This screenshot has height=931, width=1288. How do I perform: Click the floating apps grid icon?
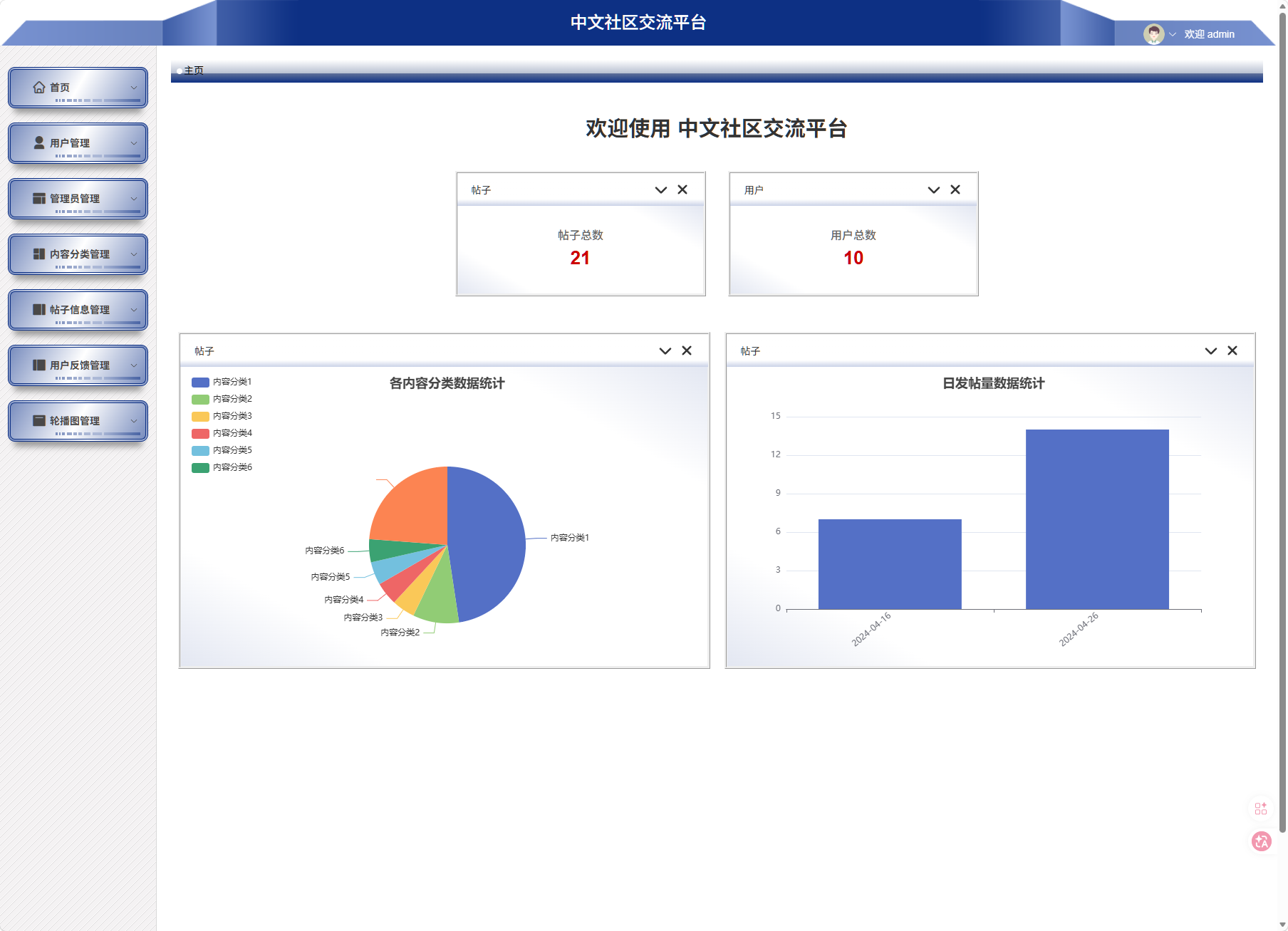coord(1261,808)
